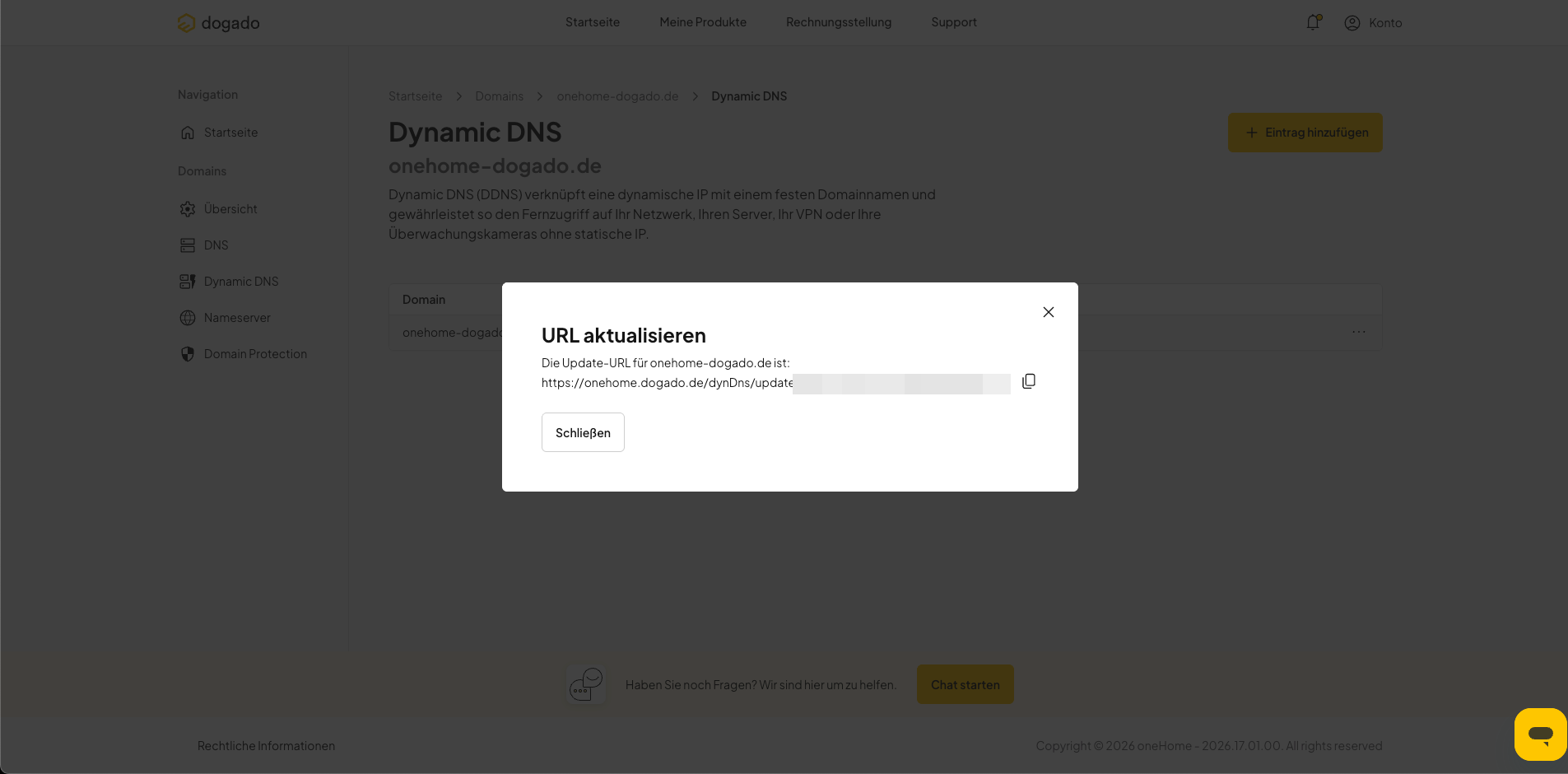
Task: Go to Startseite breadcrumb
Action: pos(415,96)
